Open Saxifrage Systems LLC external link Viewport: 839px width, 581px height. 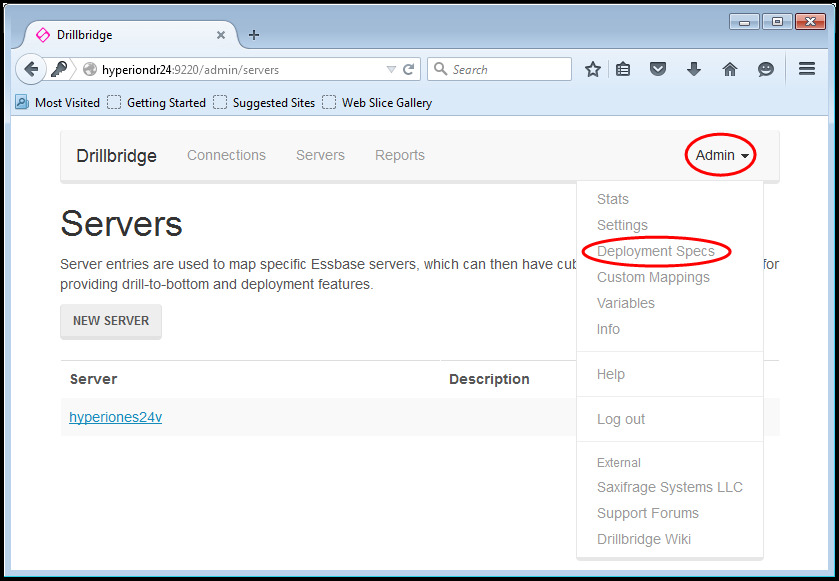(670, 487)
